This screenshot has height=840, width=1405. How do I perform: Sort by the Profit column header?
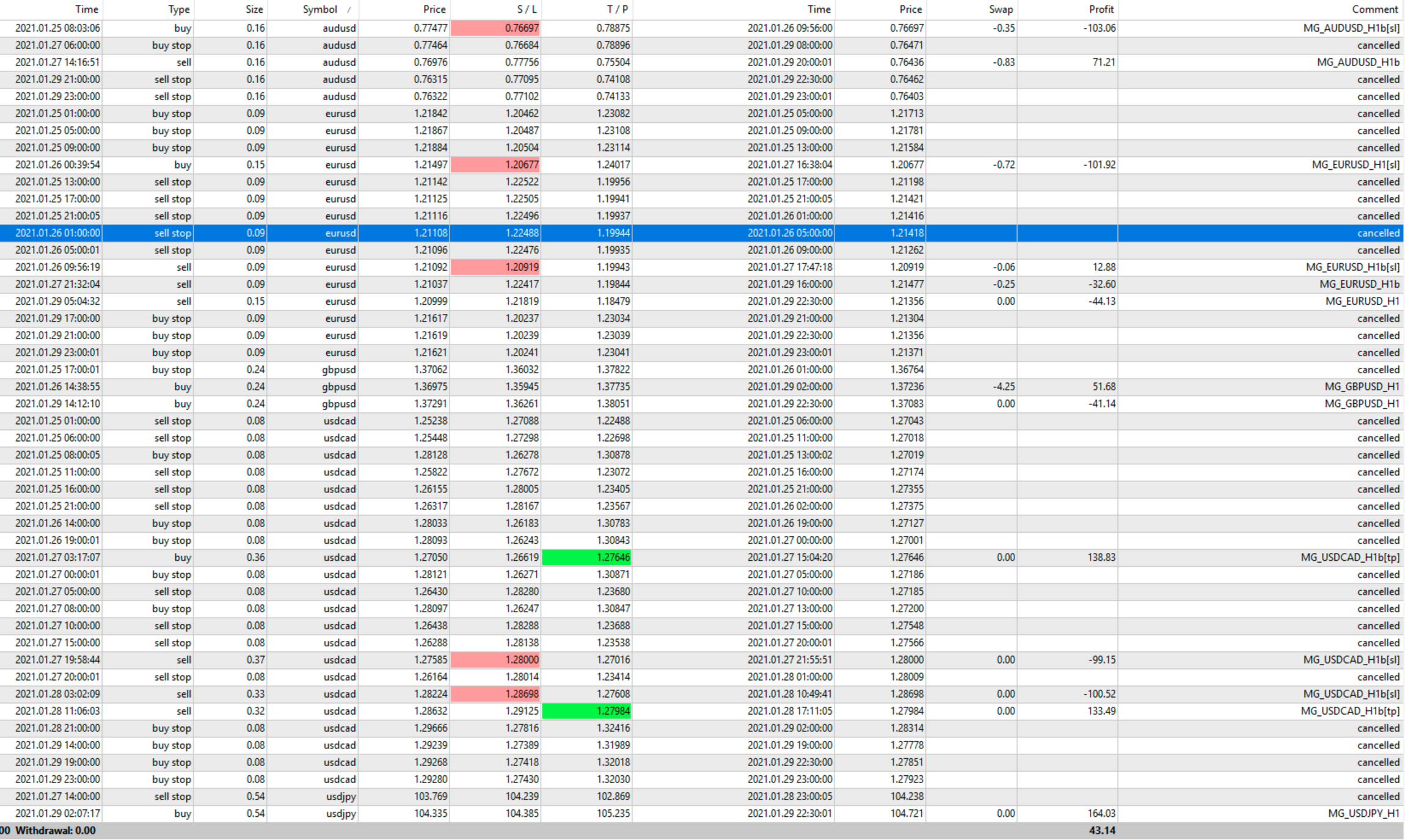coord(1101,10)
